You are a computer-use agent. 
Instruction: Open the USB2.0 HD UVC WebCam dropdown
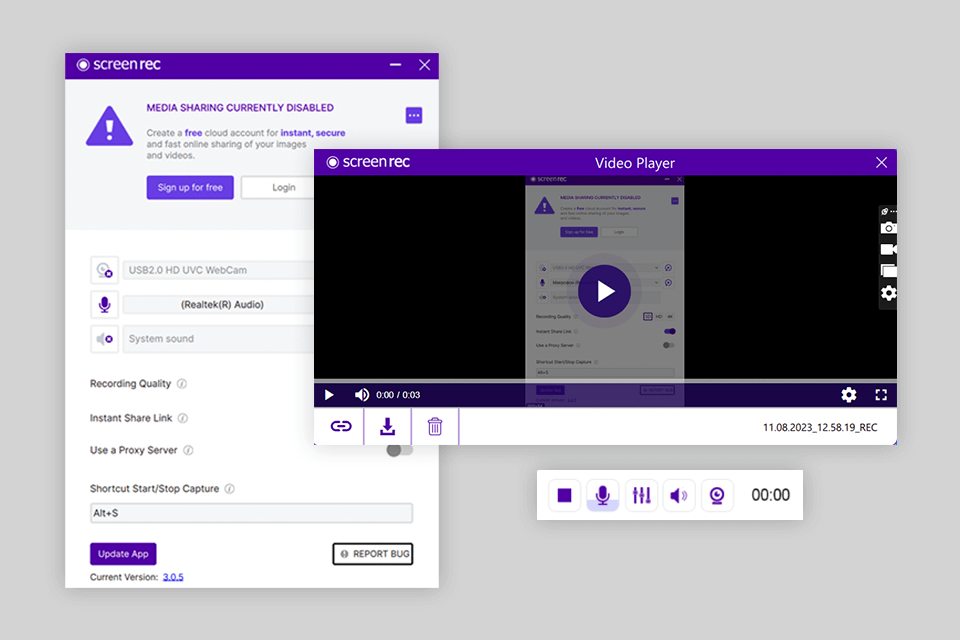click(x=219, y=270)
